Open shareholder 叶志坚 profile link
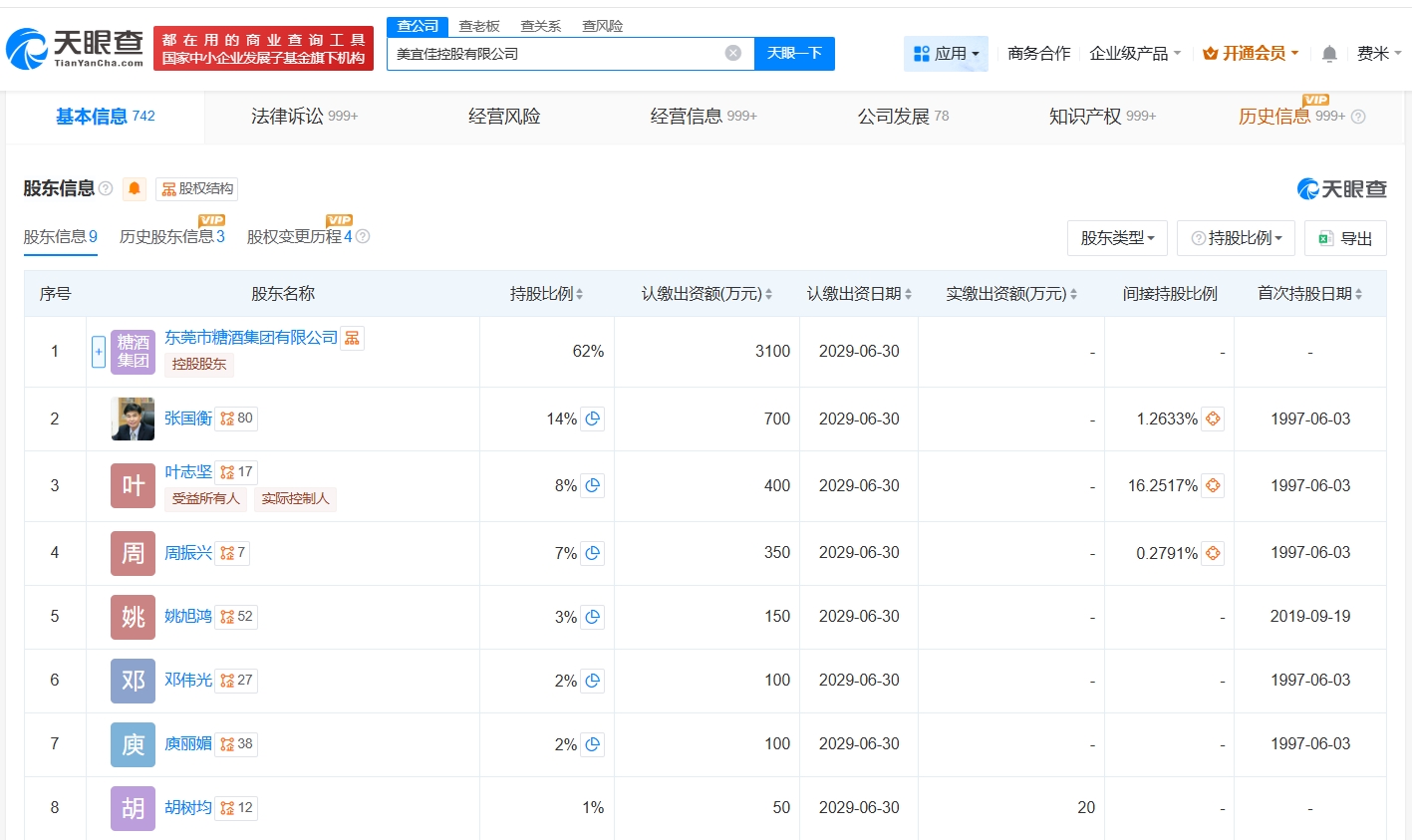Image resolution: width=1412 pixels, height=840 pixels. click(x=188, y=472)
